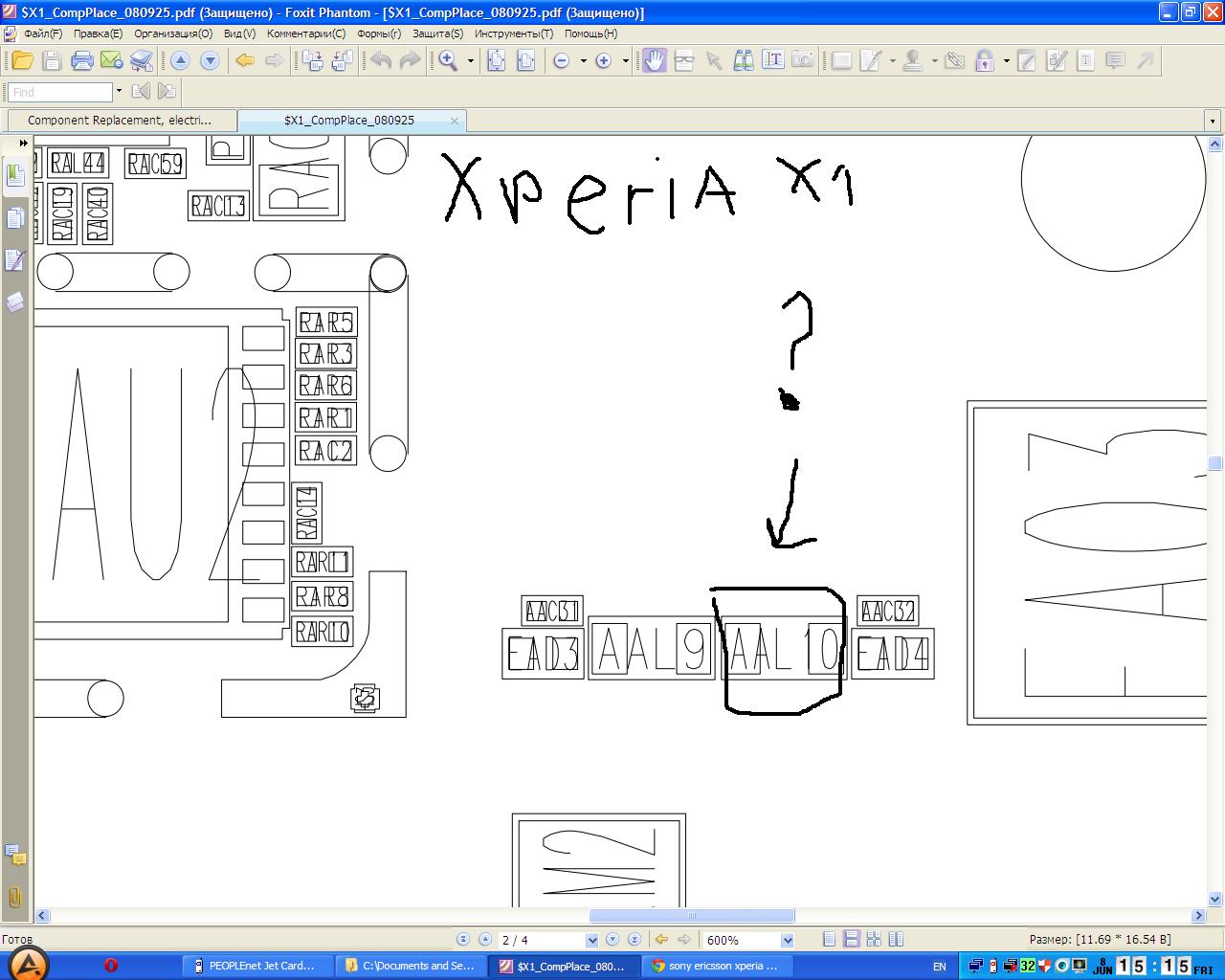Select the arrow Select Annotation tool

[714, 60]
